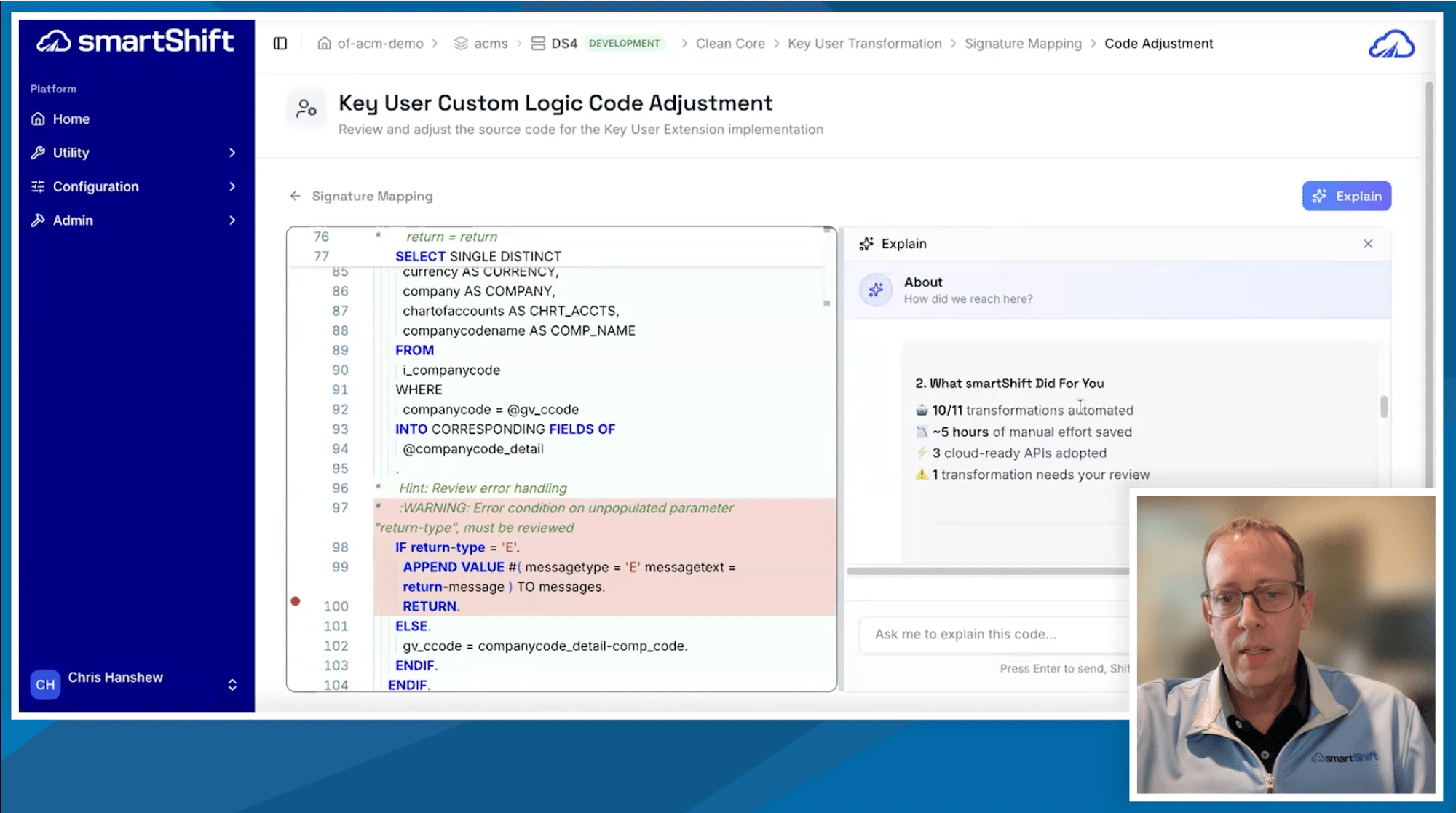Click the cloud icon in the top-right corner

click(1391, 44)
